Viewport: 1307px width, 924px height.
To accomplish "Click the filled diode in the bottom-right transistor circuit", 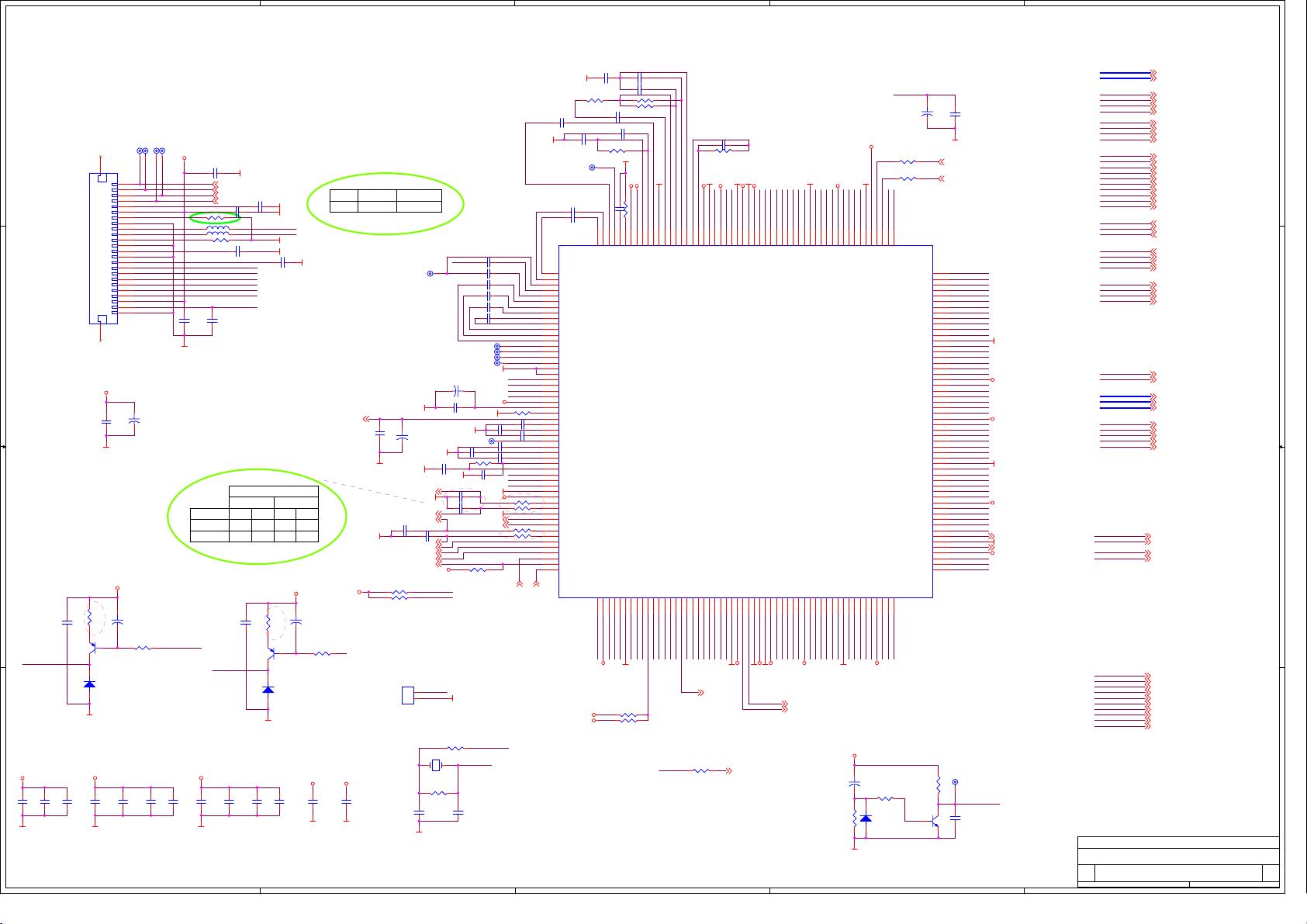I will [x=866, y=818].
